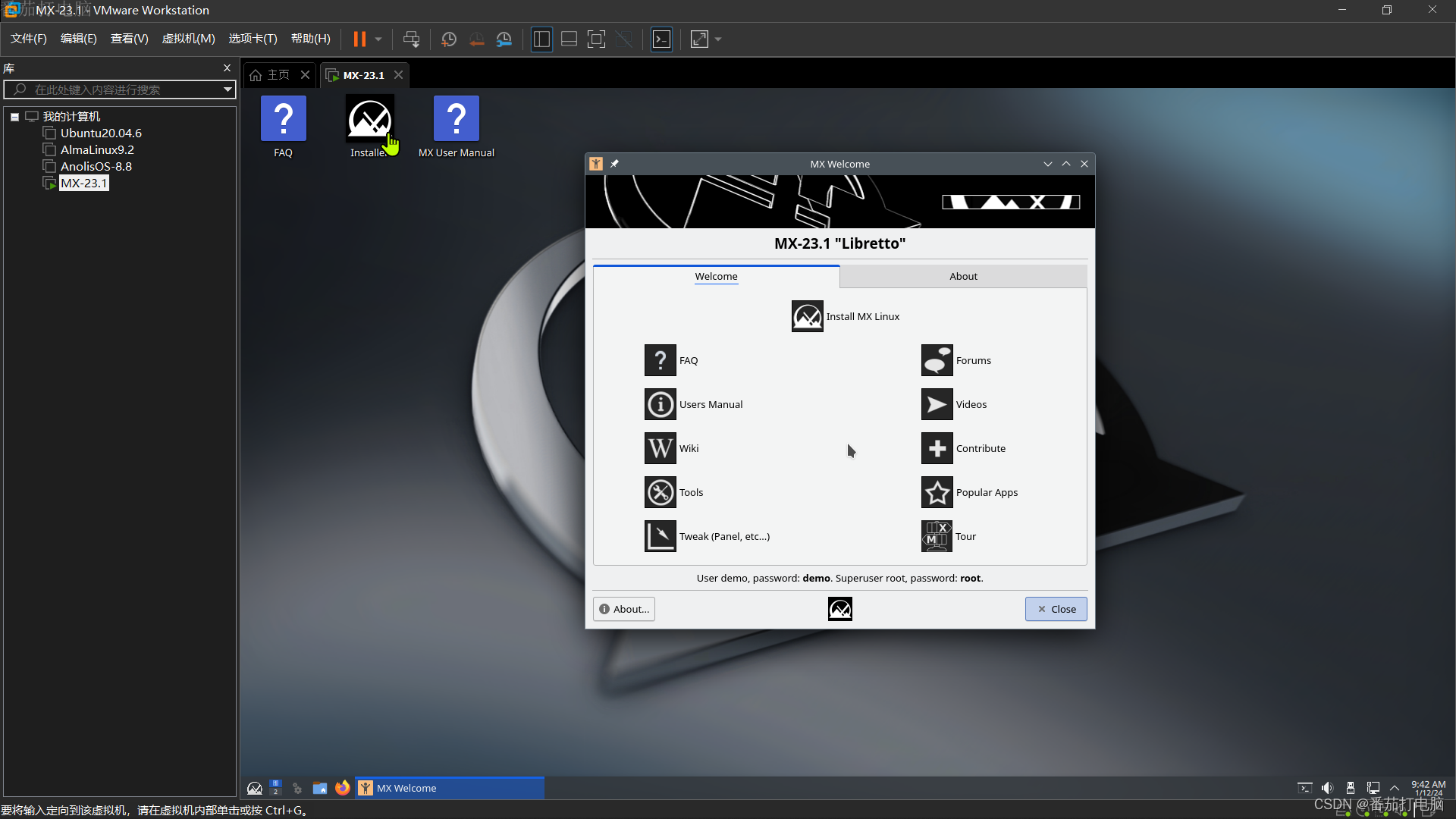This screenshot has width=1456, height=819.
Task: Click the removable device icon in system tray
Action: click(x=1350, y=788)
